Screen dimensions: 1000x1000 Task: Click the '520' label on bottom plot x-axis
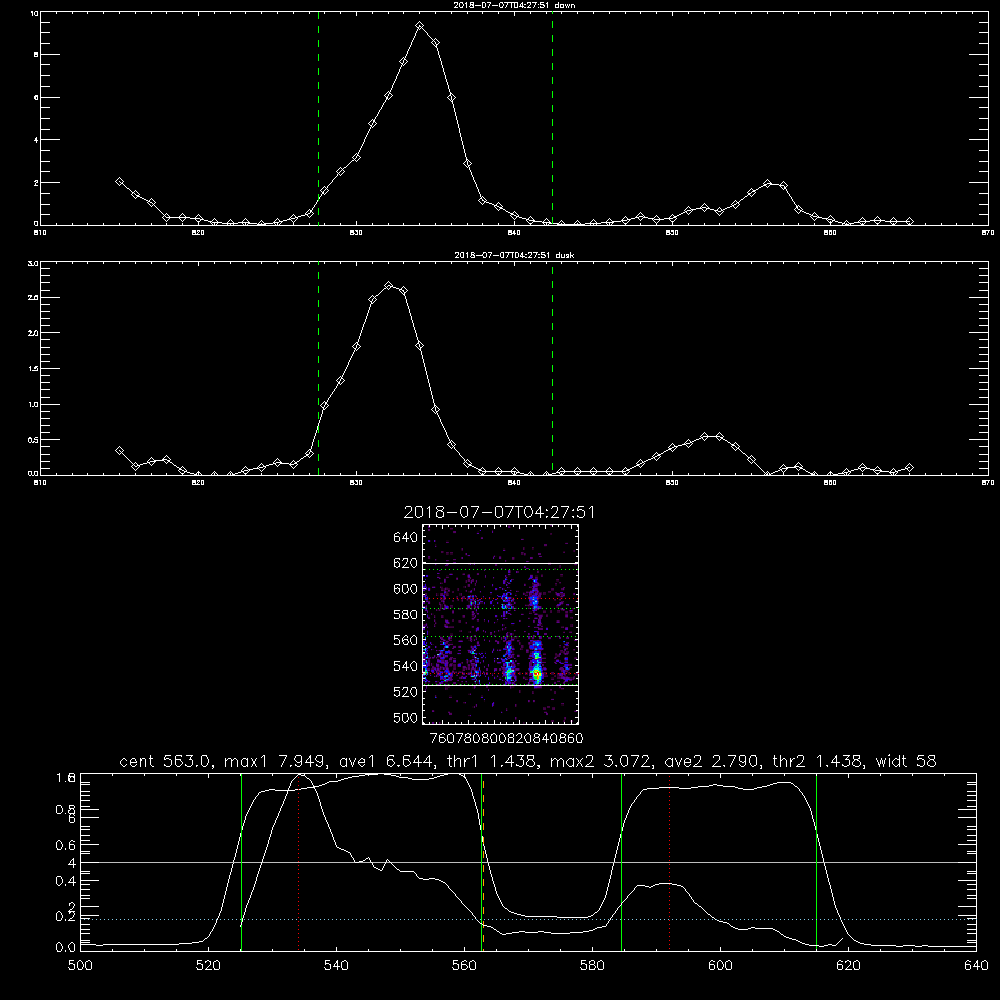pos(208,966)
